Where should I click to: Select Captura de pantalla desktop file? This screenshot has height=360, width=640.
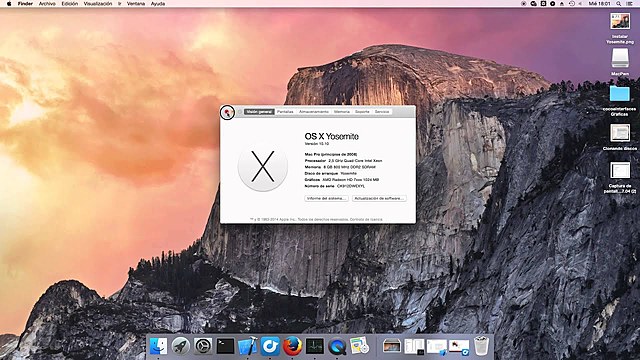pos(620,177)
